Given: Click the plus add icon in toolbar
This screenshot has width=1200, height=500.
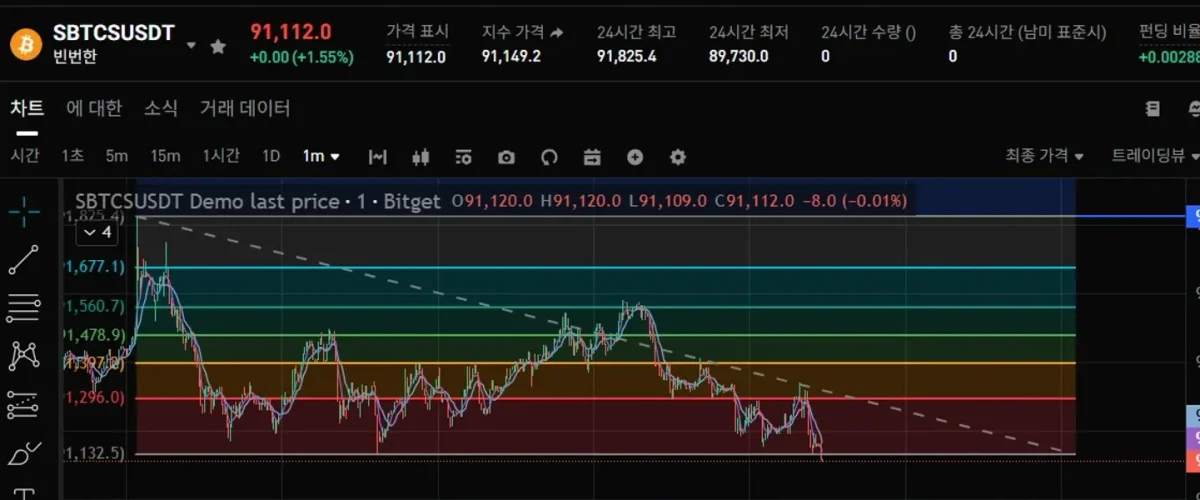Looking at the screenshot, I should tap(635, 157).
